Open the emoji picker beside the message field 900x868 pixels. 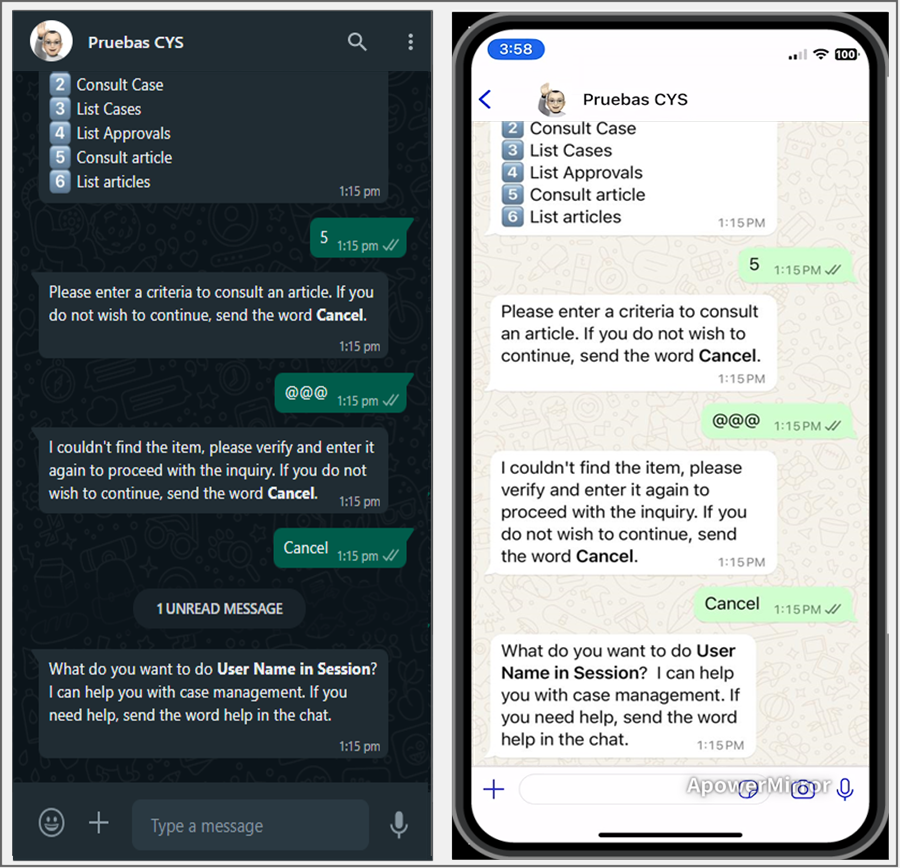point(51,823)
